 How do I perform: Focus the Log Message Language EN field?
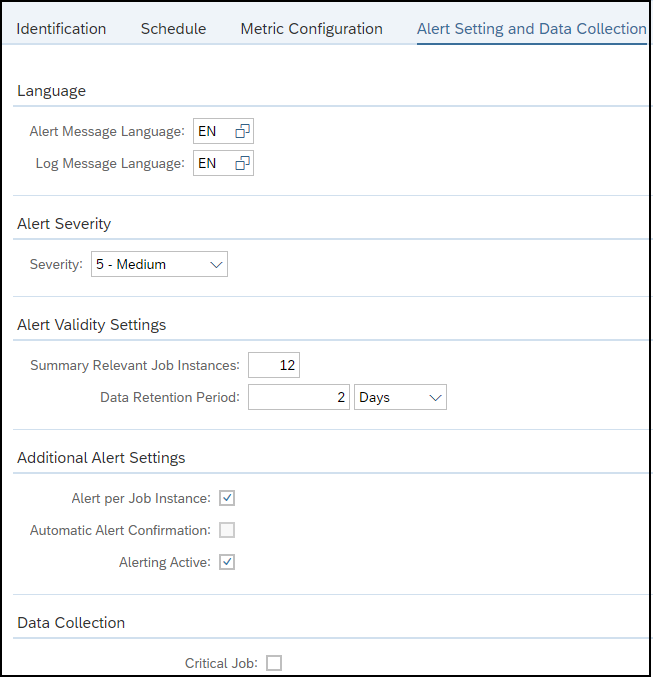(223, 163)
